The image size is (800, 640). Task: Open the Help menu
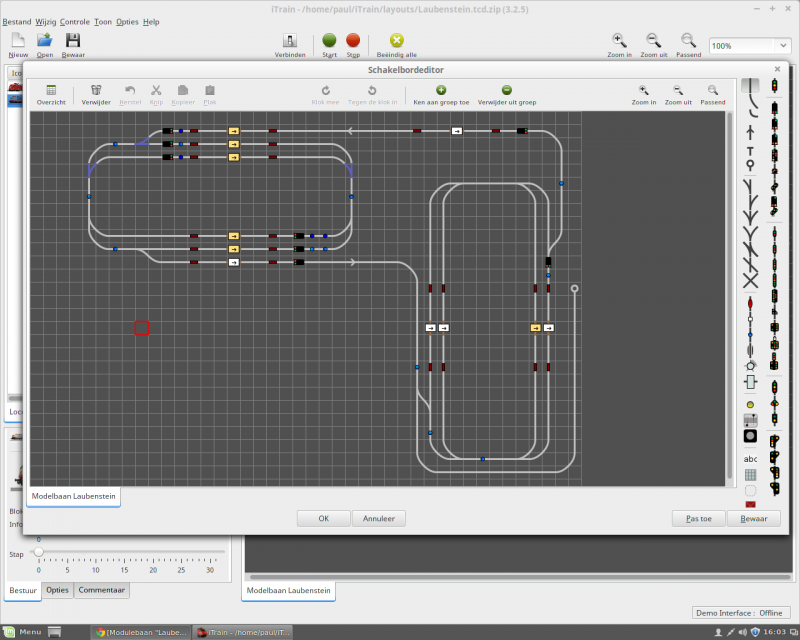click(x=151, y=22)
